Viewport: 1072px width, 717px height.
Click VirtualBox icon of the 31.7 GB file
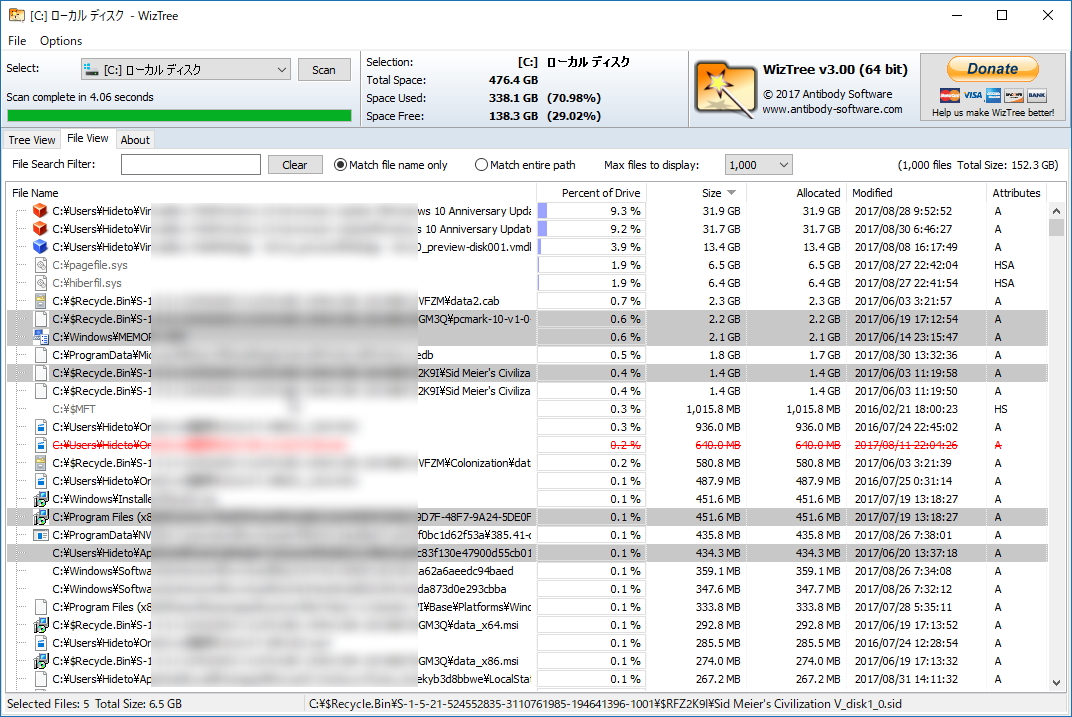[x=40, y=229]
